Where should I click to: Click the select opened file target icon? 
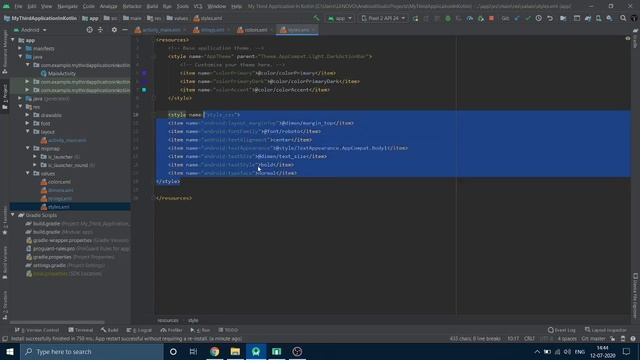(x=89, y=30)
